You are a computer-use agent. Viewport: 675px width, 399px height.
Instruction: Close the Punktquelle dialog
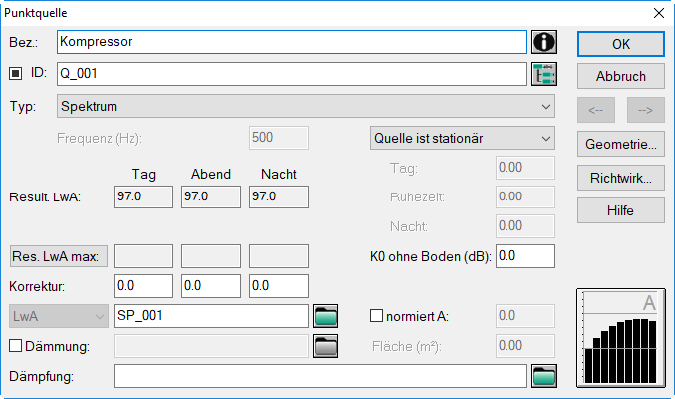[x=659, y=13]
